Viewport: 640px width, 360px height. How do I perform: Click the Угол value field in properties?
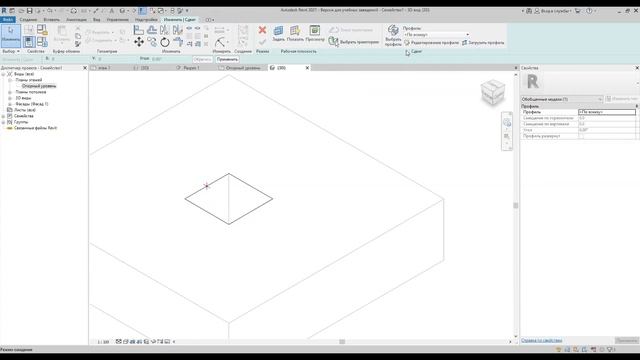[x=607, y=130]
